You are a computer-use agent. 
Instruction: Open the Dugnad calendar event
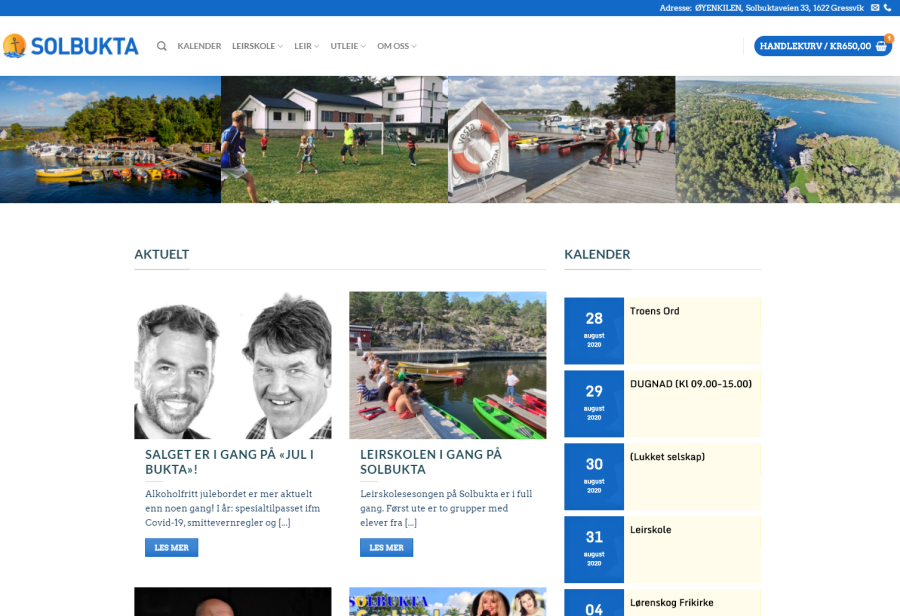(690, 384)
